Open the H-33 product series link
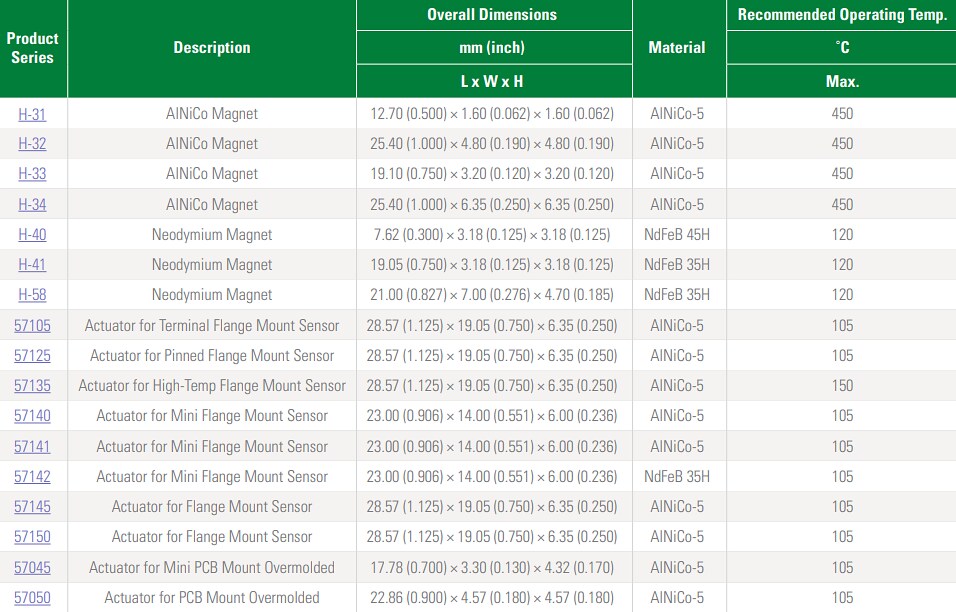 point(32,174)
